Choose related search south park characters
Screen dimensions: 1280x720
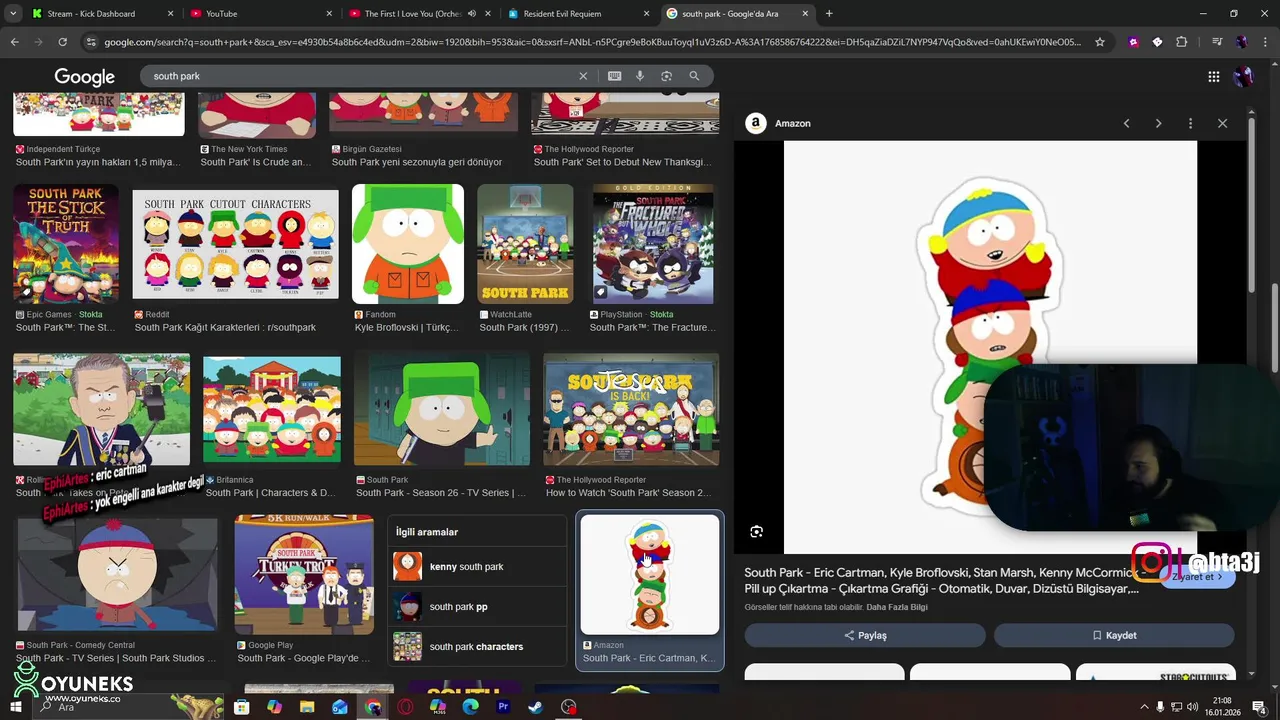click(478, 647)
